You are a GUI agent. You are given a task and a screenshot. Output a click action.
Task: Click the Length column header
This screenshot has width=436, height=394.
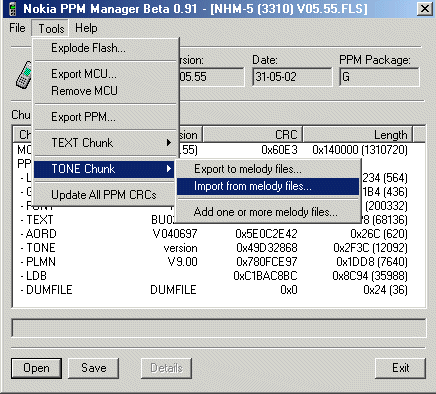click(358, 135)
